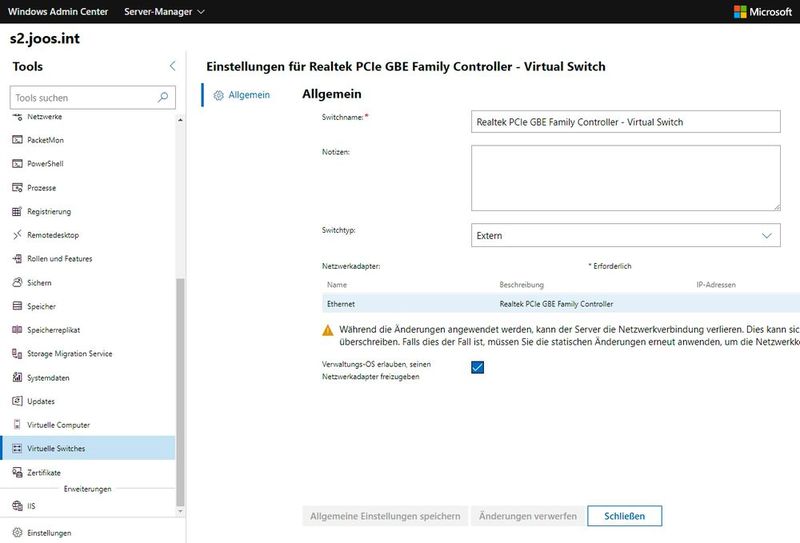Open the Registrierung icon
Screen dimensions: 800x543
coord(17,211)
